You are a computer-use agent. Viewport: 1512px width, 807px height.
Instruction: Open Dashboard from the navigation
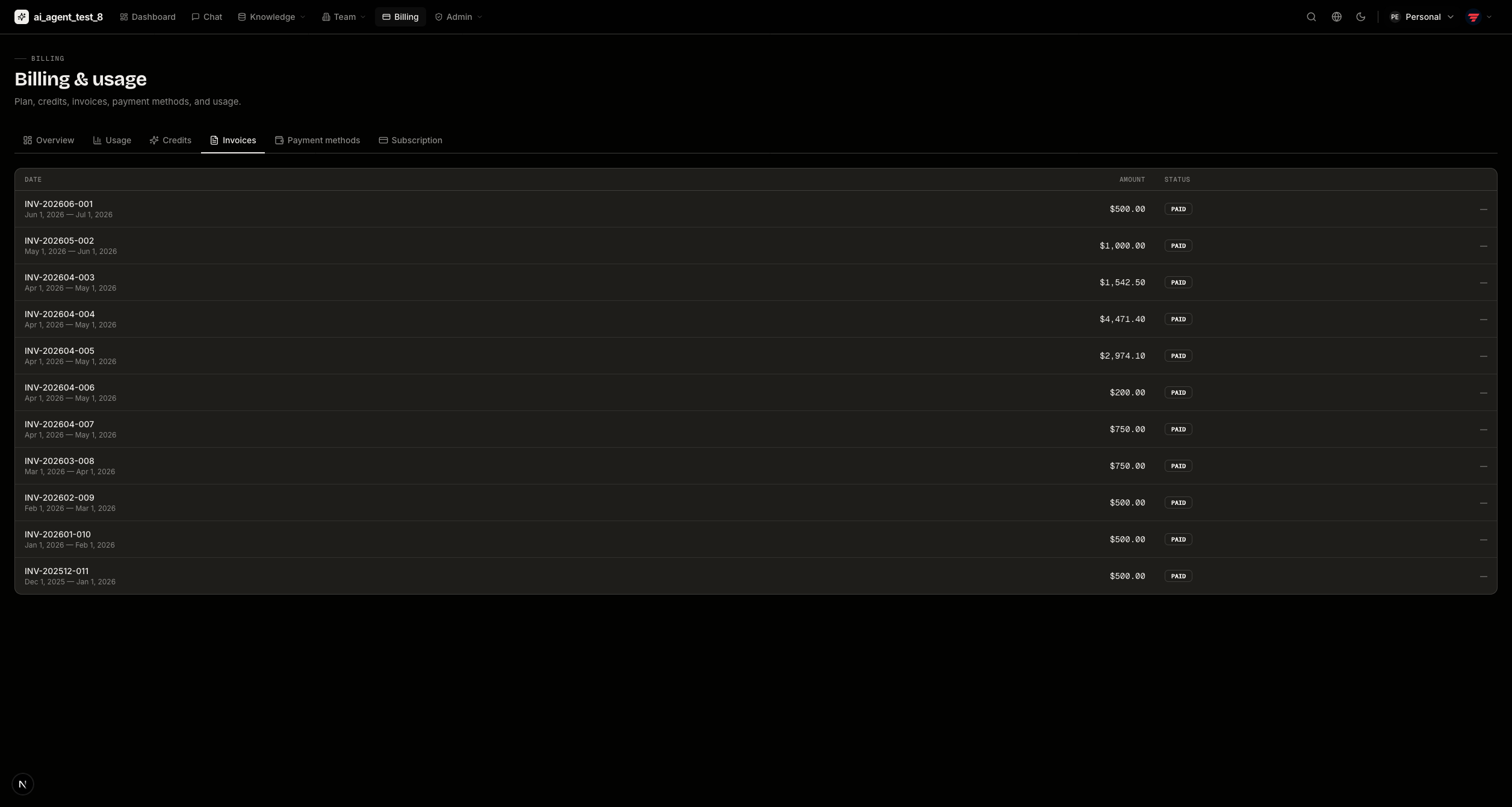[148, 17]
